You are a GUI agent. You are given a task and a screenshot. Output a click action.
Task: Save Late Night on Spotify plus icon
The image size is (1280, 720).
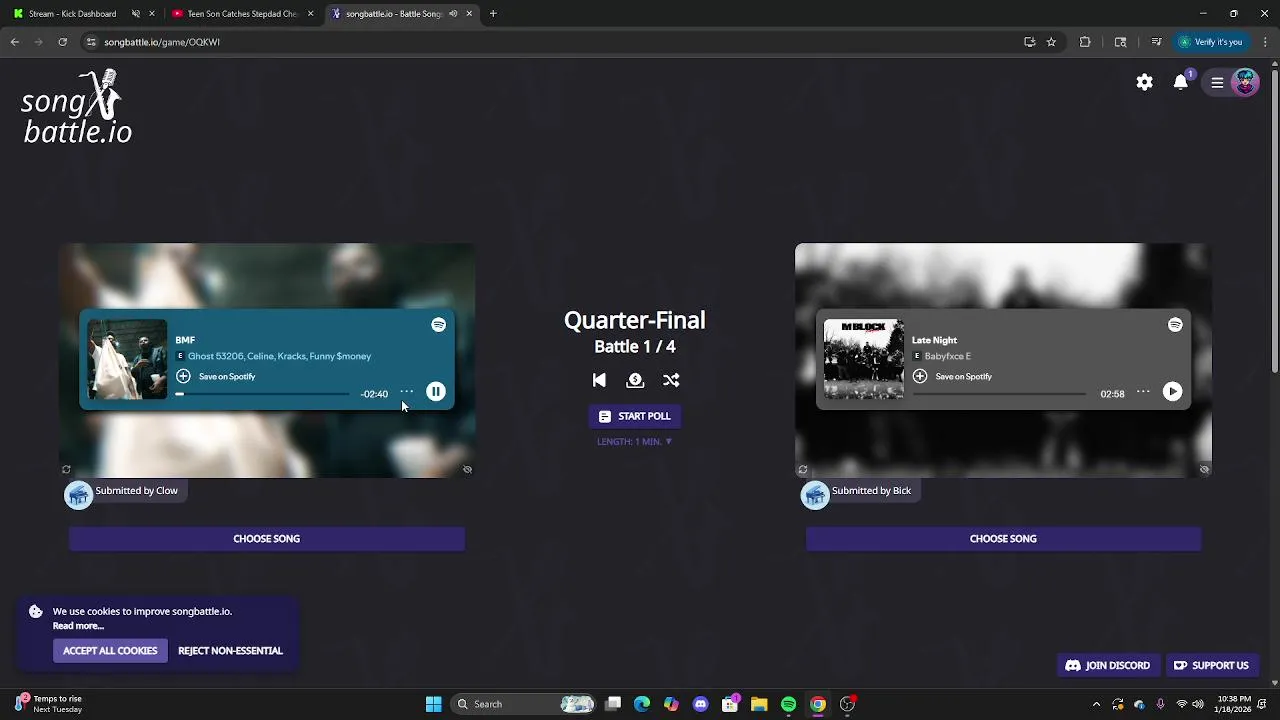[x=920, y=376]
